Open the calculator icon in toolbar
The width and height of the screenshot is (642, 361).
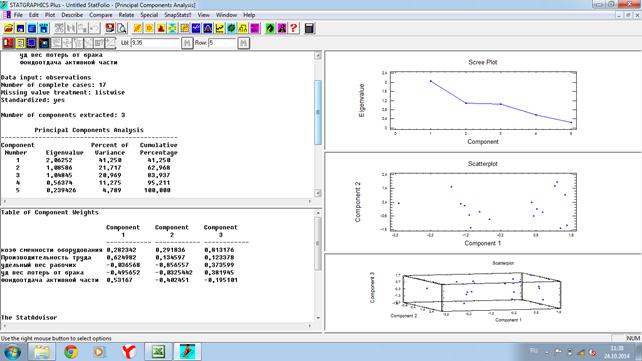[310, 28]
